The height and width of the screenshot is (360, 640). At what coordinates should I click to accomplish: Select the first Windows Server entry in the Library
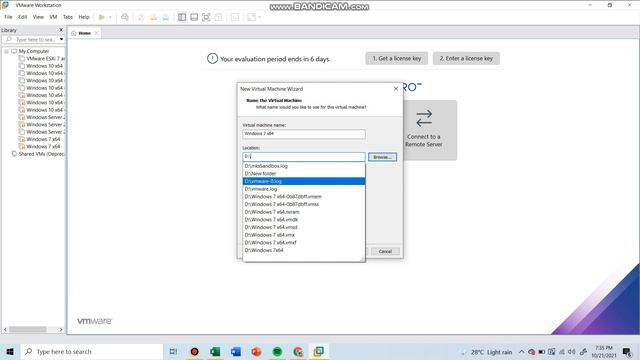[45, 118]
